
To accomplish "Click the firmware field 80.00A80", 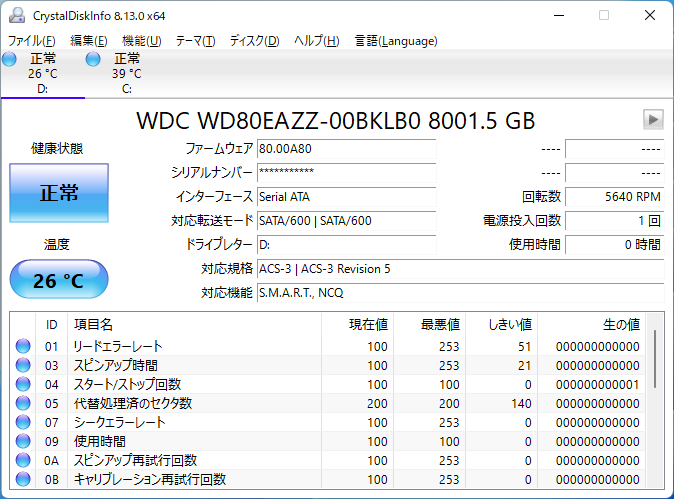I will [x=346, y=149].
